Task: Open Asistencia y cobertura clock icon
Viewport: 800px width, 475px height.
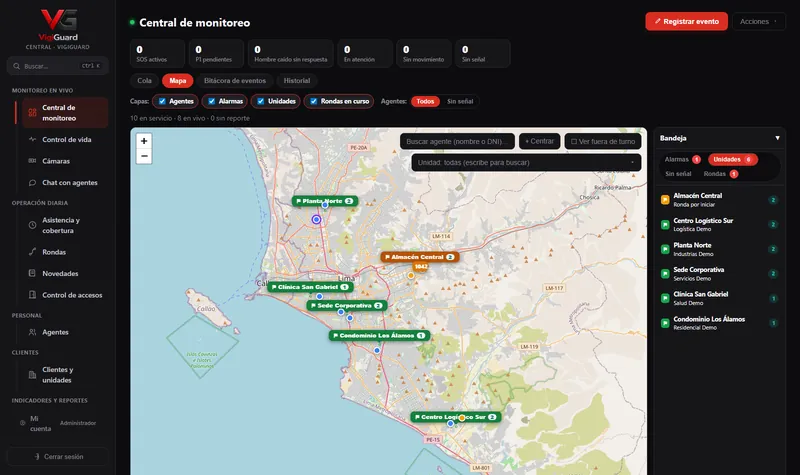Action: 32,225
